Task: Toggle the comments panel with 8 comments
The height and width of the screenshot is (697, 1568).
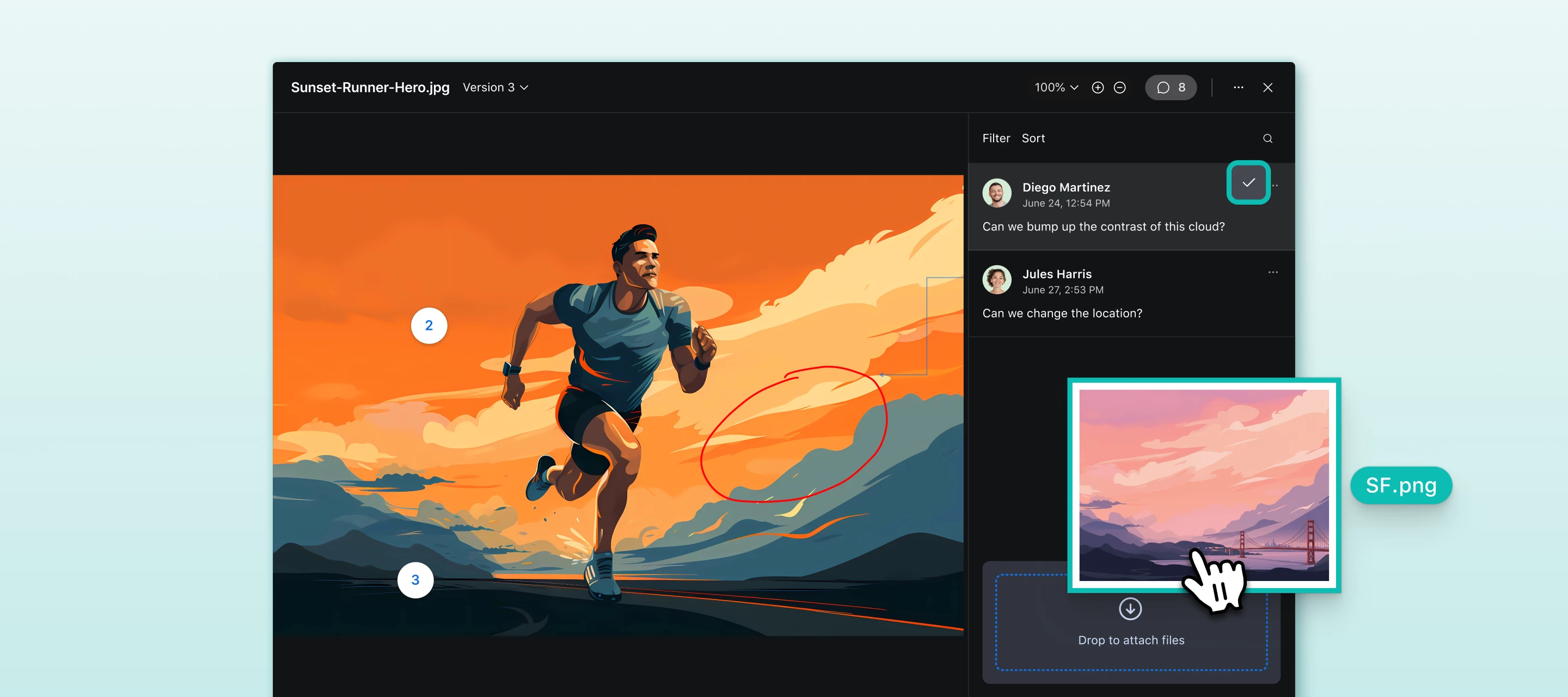Action: (1171, 88)
